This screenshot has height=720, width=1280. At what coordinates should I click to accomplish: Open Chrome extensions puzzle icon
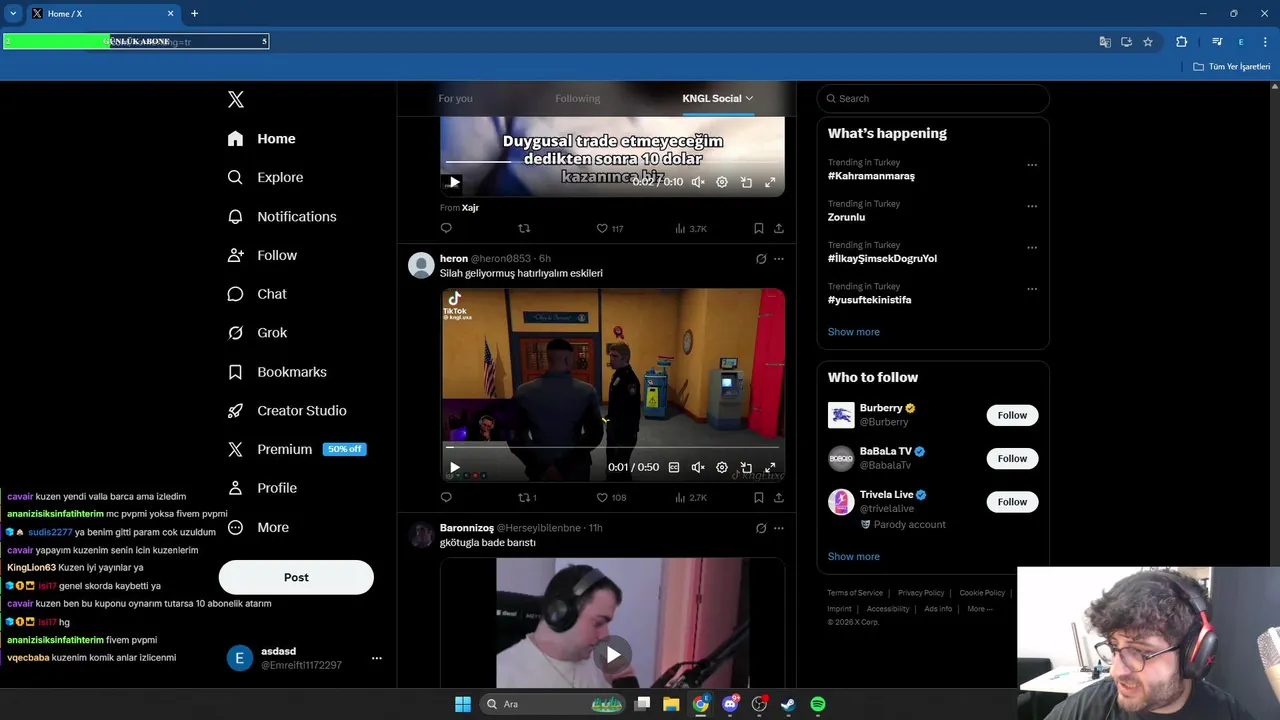[1182, 42]
